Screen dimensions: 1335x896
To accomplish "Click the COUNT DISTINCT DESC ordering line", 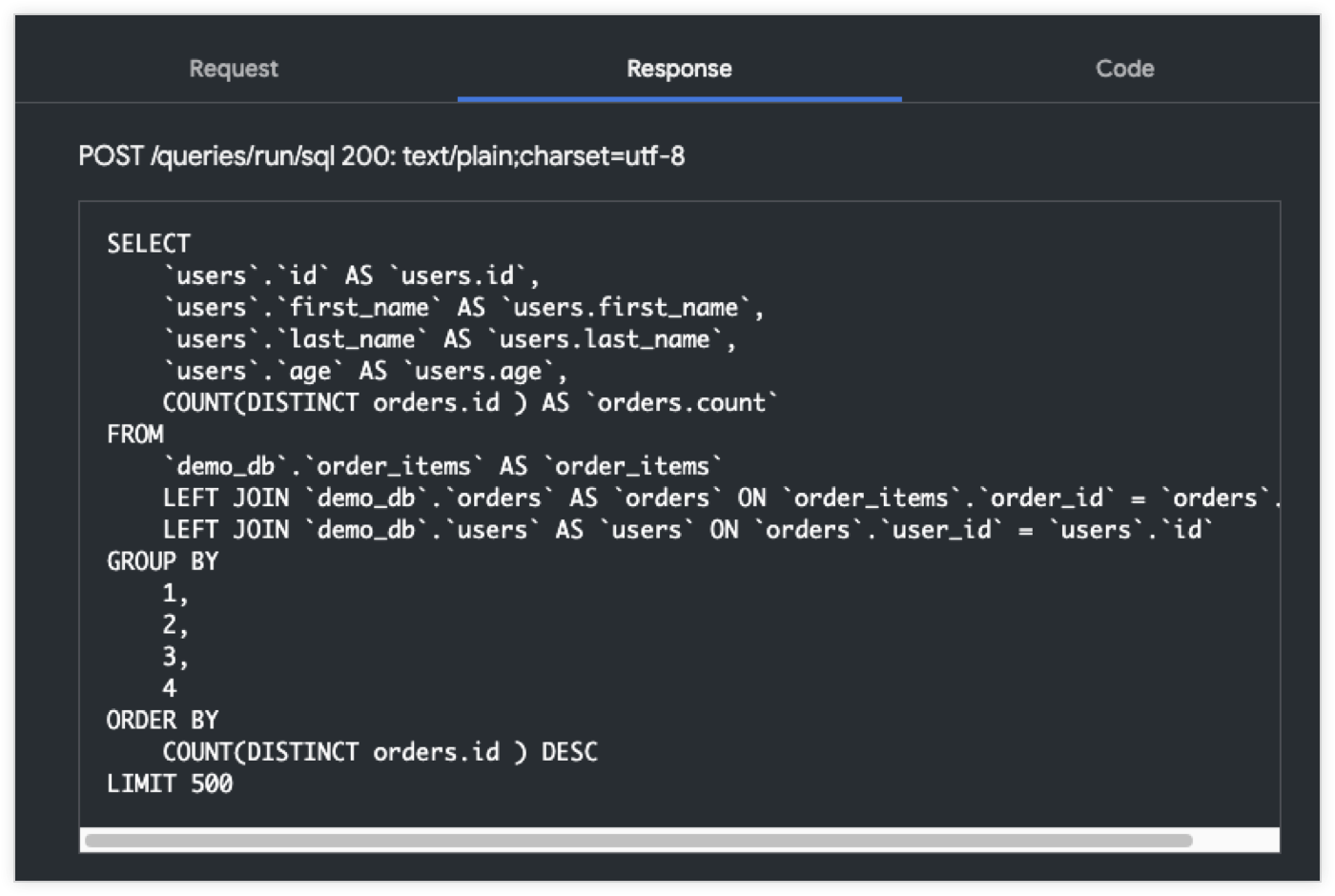I will coord(380,752).
